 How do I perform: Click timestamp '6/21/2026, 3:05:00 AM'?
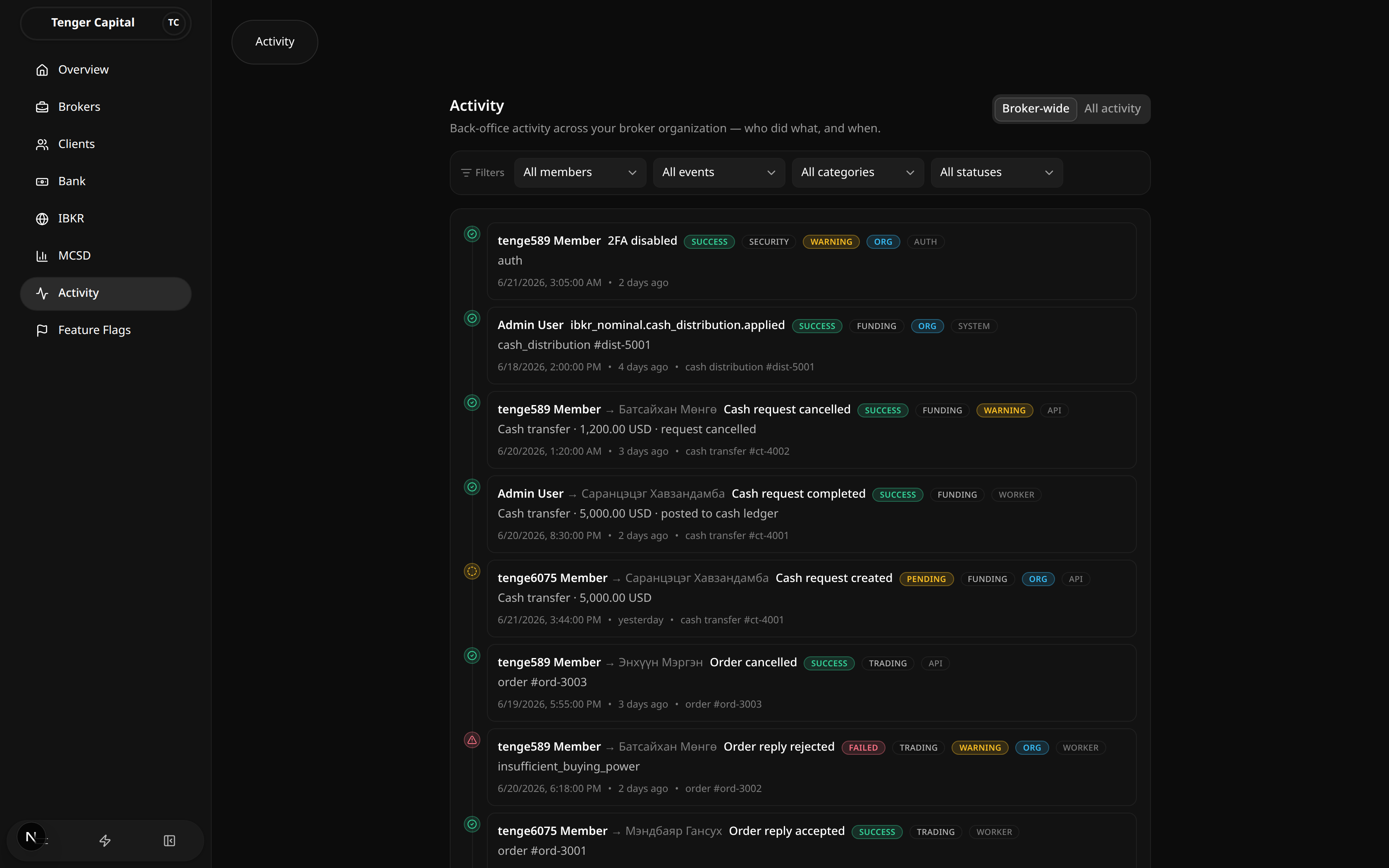549,282
